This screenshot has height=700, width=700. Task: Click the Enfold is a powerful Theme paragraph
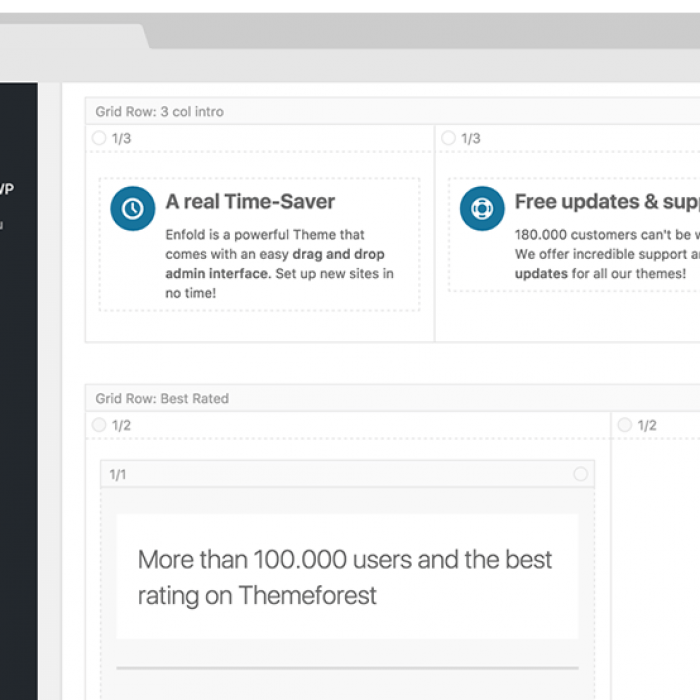279,264
